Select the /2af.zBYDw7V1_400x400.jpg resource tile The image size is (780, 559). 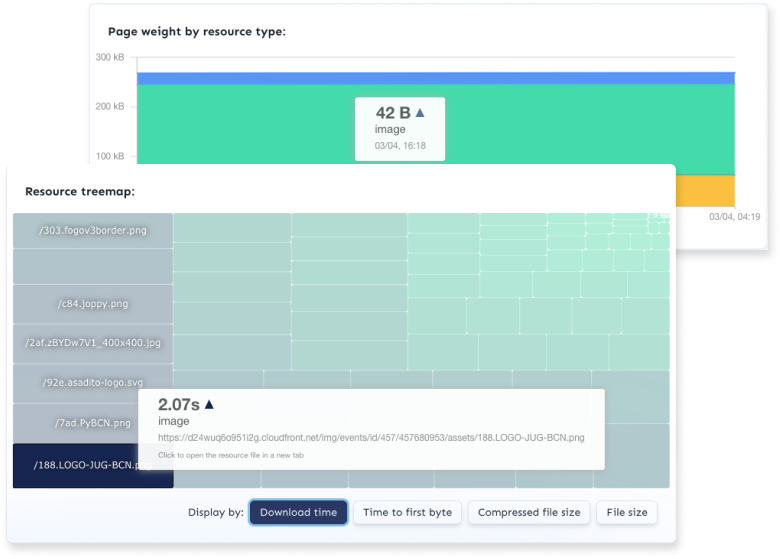click(x=92, y=343)
